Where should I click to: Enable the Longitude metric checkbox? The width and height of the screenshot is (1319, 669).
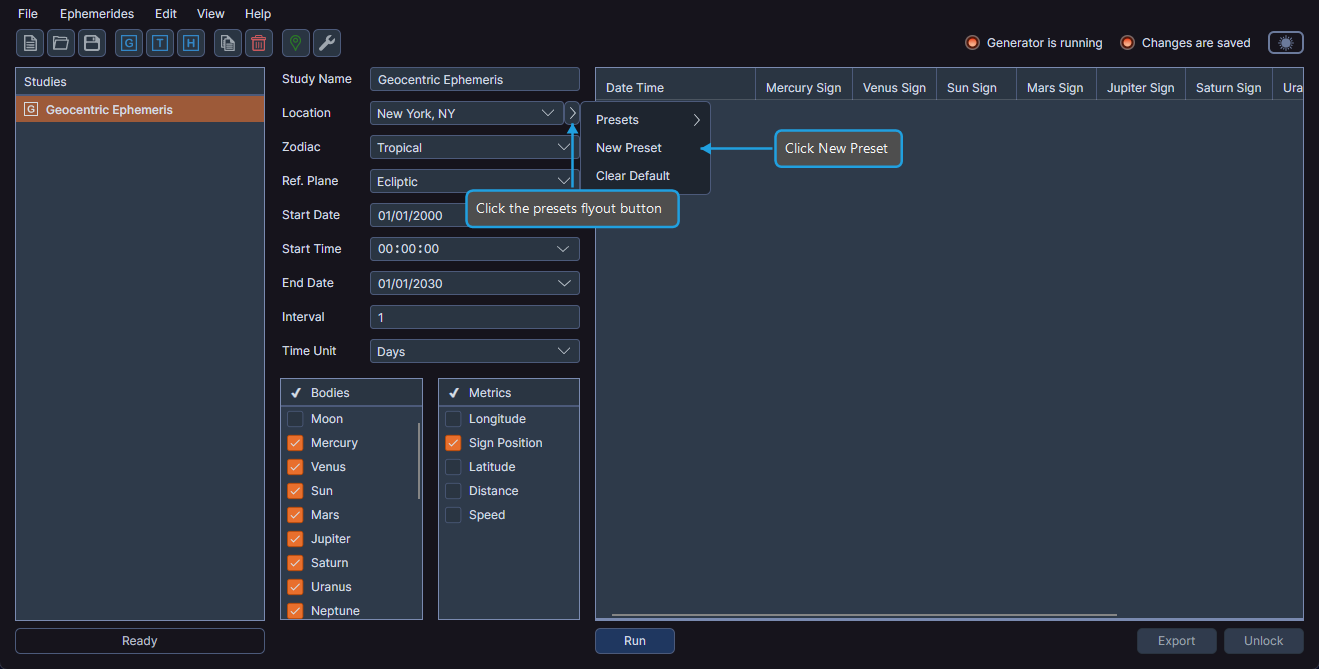(x=453, y=418)
